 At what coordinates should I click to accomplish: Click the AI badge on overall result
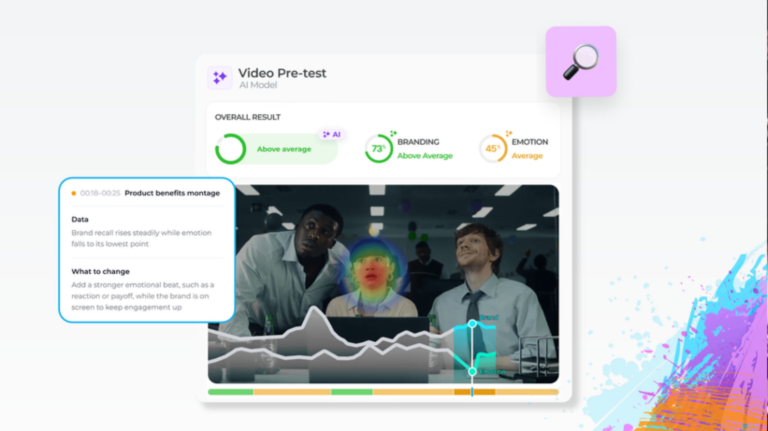coord(332,134)
